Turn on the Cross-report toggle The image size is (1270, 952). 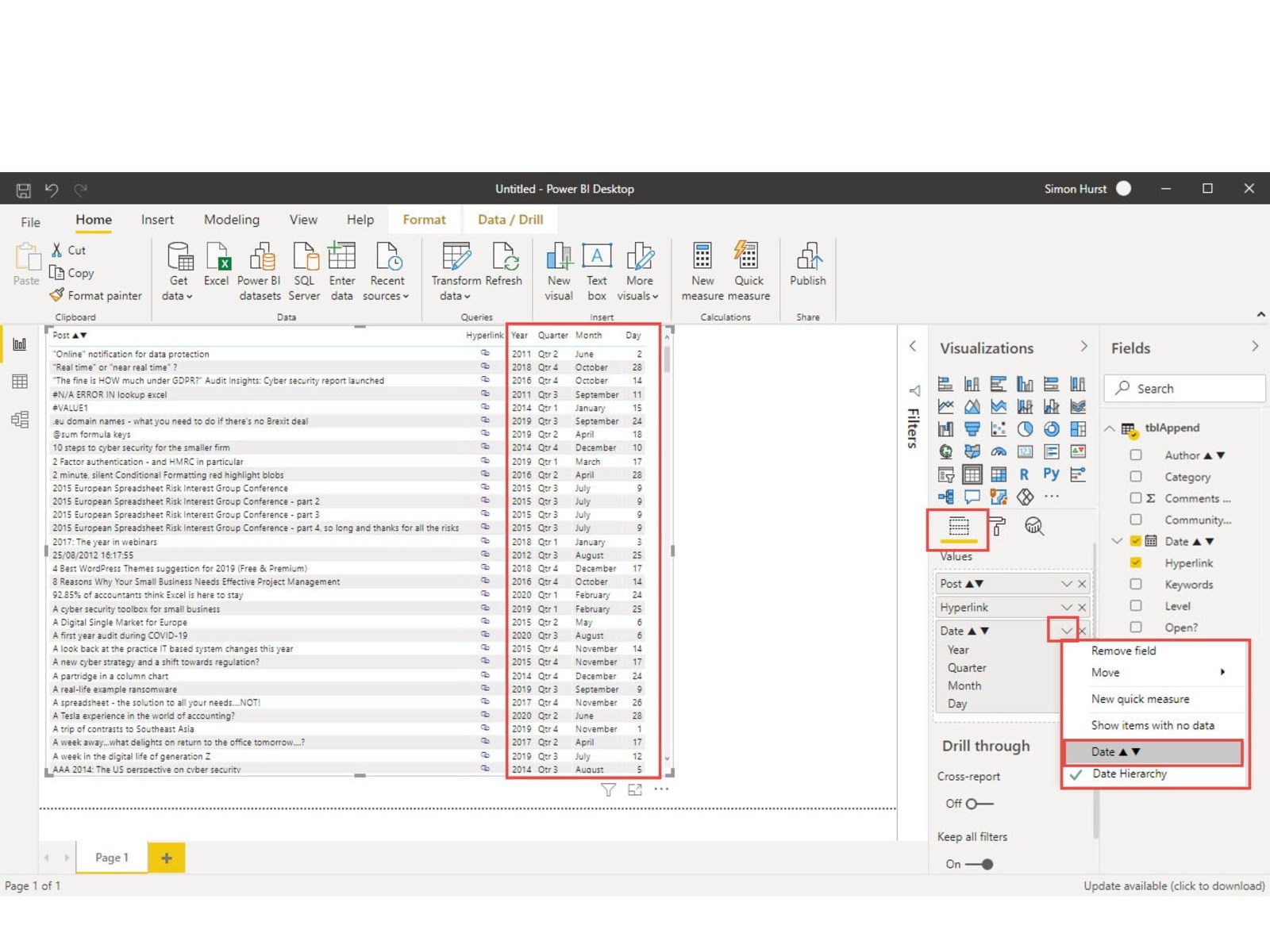click(979, 804)
